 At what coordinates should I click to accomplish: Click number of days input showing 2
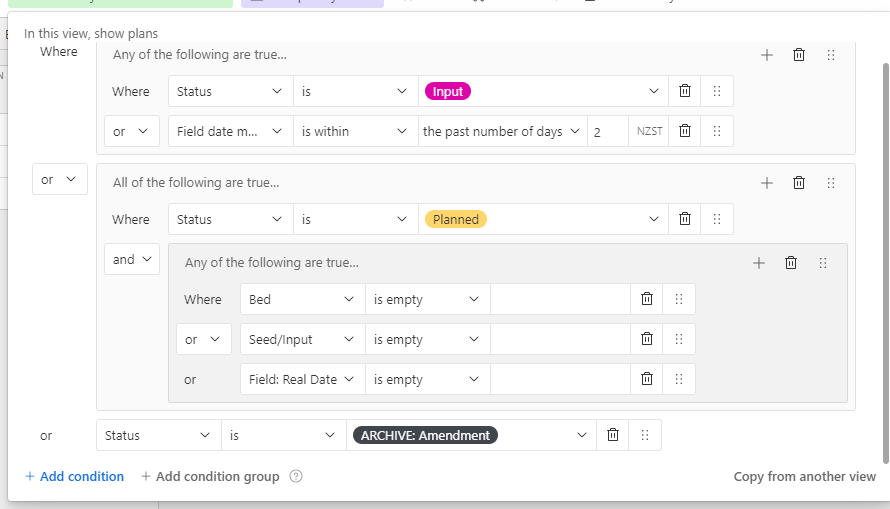pos(607,131)
